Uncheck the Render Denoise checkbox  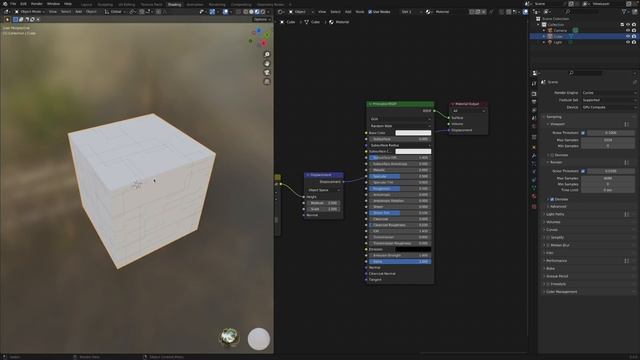(552, 199)
